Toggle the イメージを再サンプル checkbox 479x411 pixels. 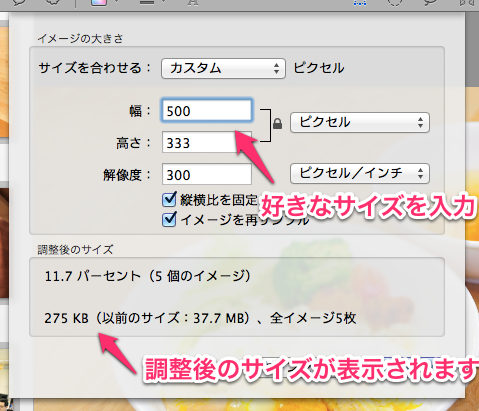click(x=169, y=220)
